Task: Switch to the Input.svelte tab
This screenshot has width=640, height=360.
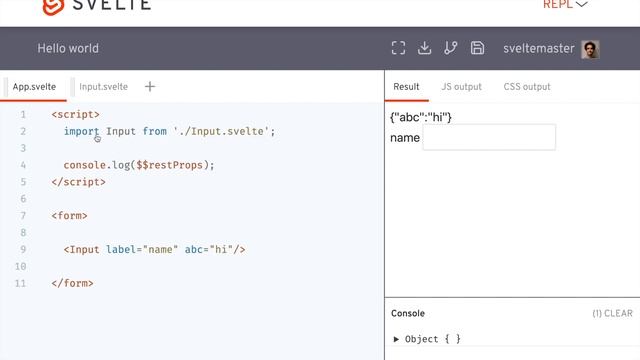Action: click(x=103, y=87)
